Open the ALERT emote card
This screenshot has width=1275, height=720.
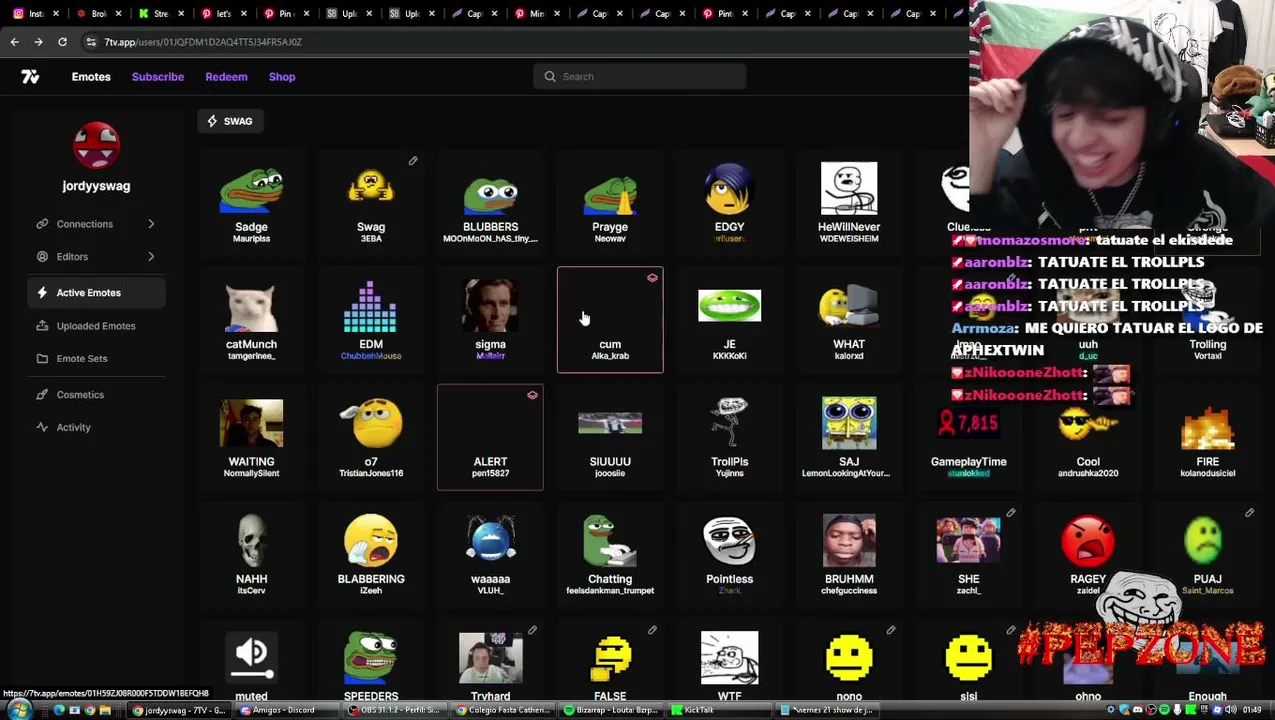click(x=490, y=438)
